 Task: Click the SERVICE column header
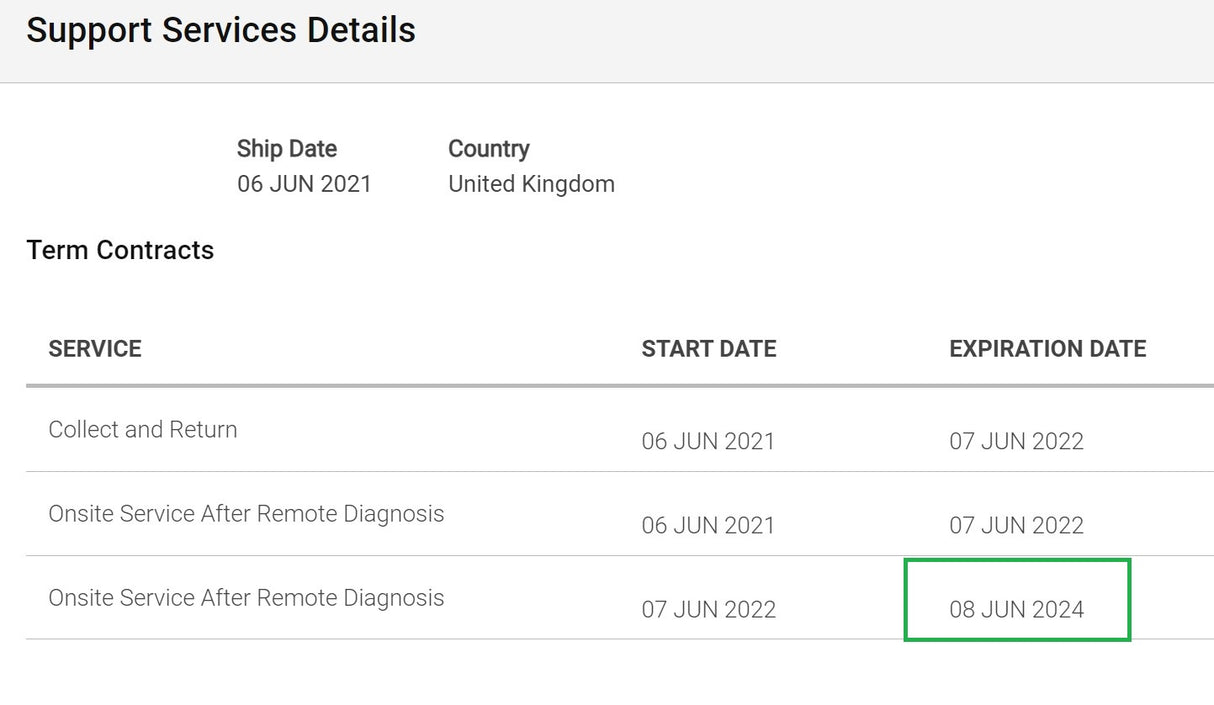(x=95, y=349)
